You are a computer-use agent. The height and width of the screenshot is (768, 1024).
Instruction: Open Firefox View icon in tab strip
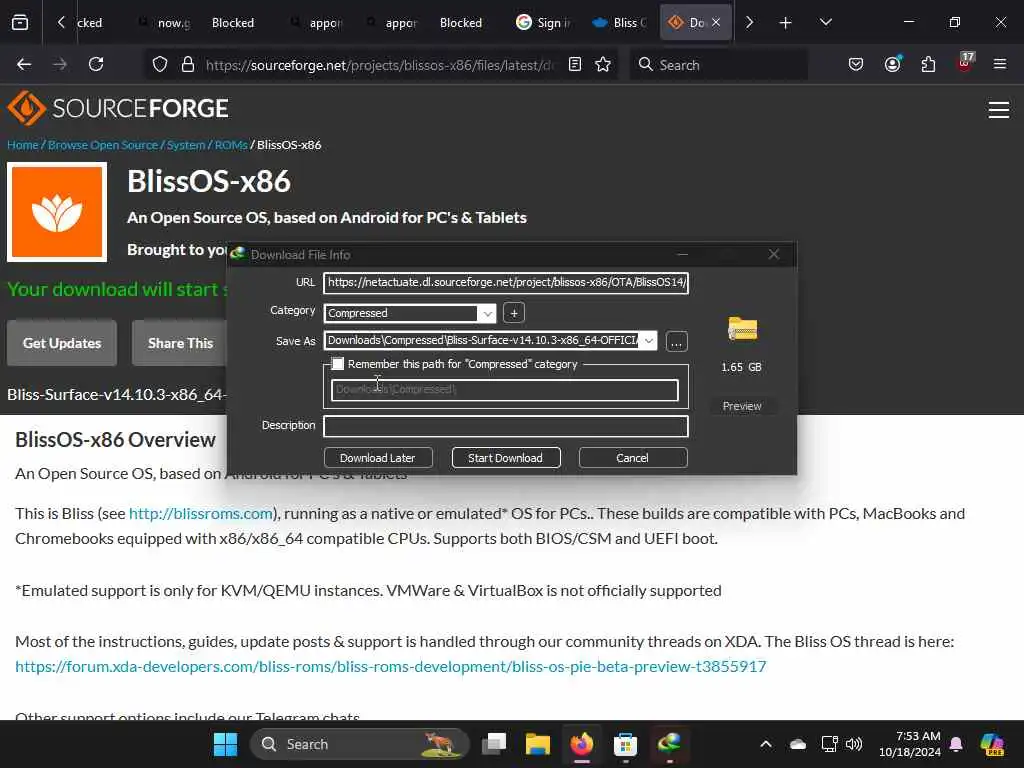tap(20, 22)
